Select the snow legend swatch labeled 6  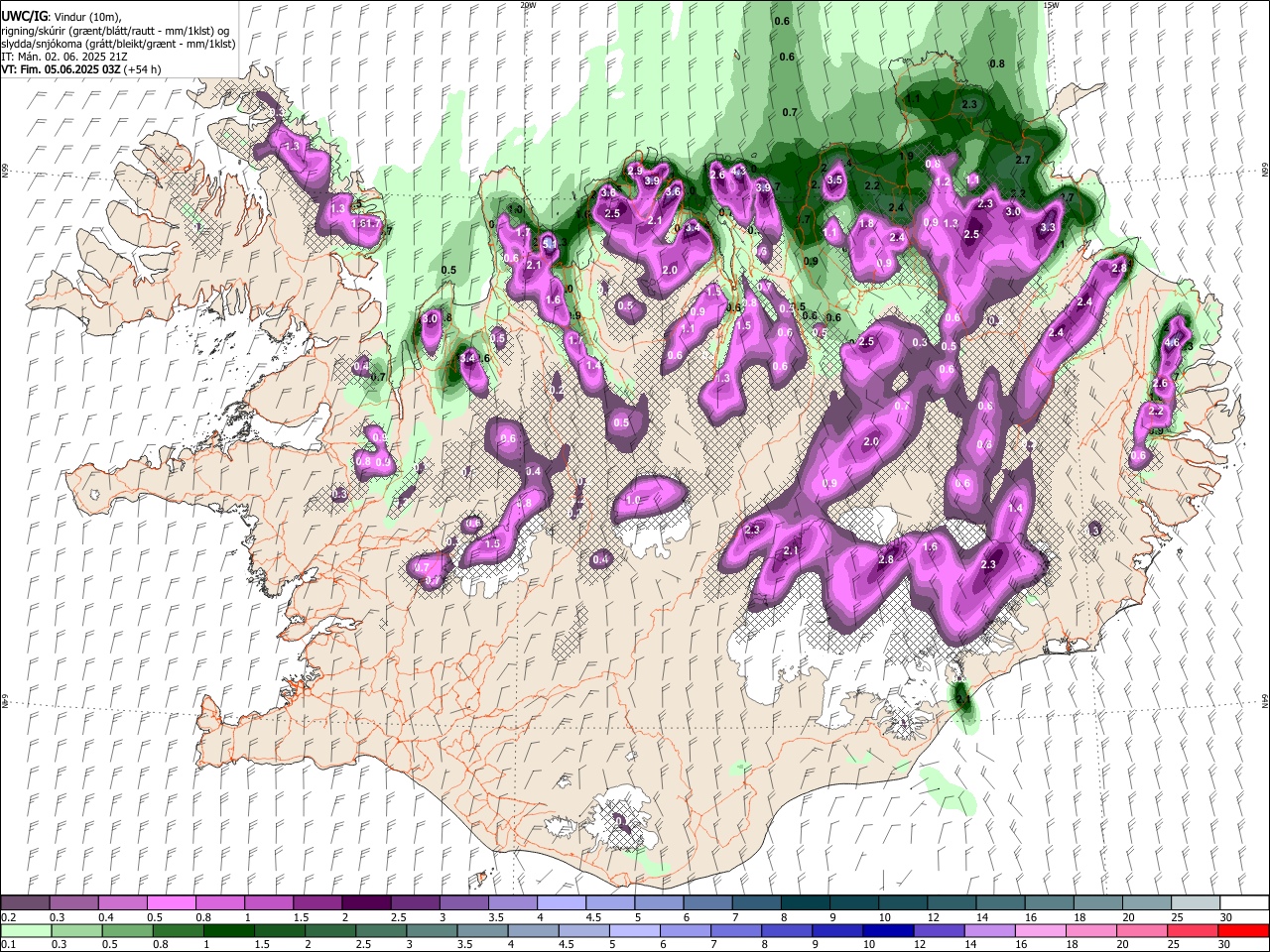[706, 902]
